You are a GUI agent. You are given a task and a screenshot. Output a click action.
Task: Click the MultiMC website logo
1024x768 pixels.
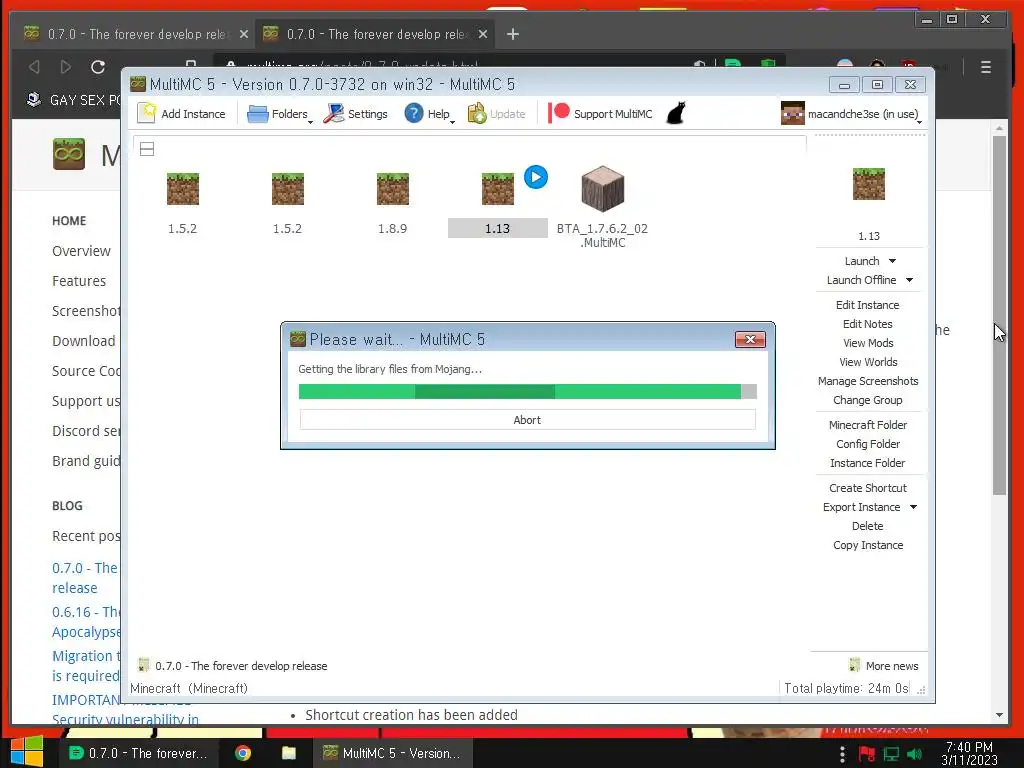point(69,154)
